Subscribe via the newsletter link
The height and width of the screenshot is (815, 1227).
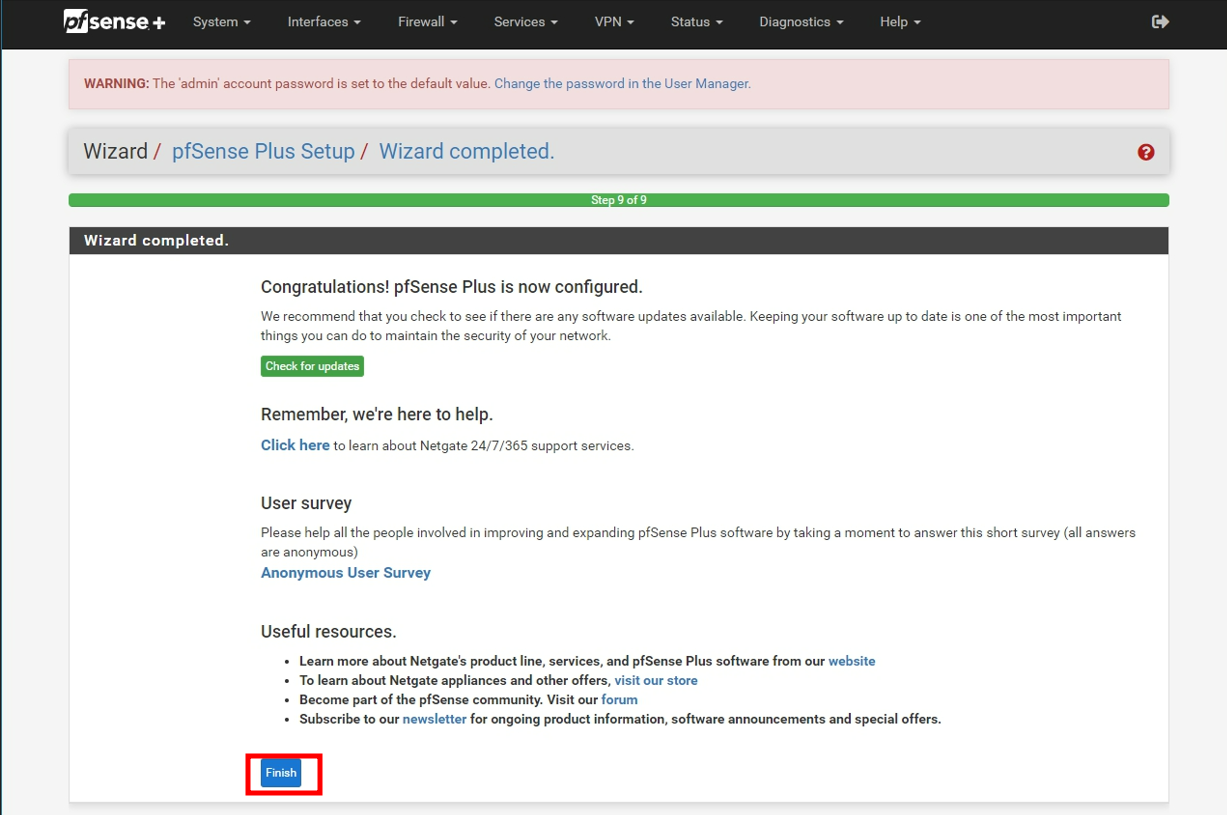coord(434,719)
